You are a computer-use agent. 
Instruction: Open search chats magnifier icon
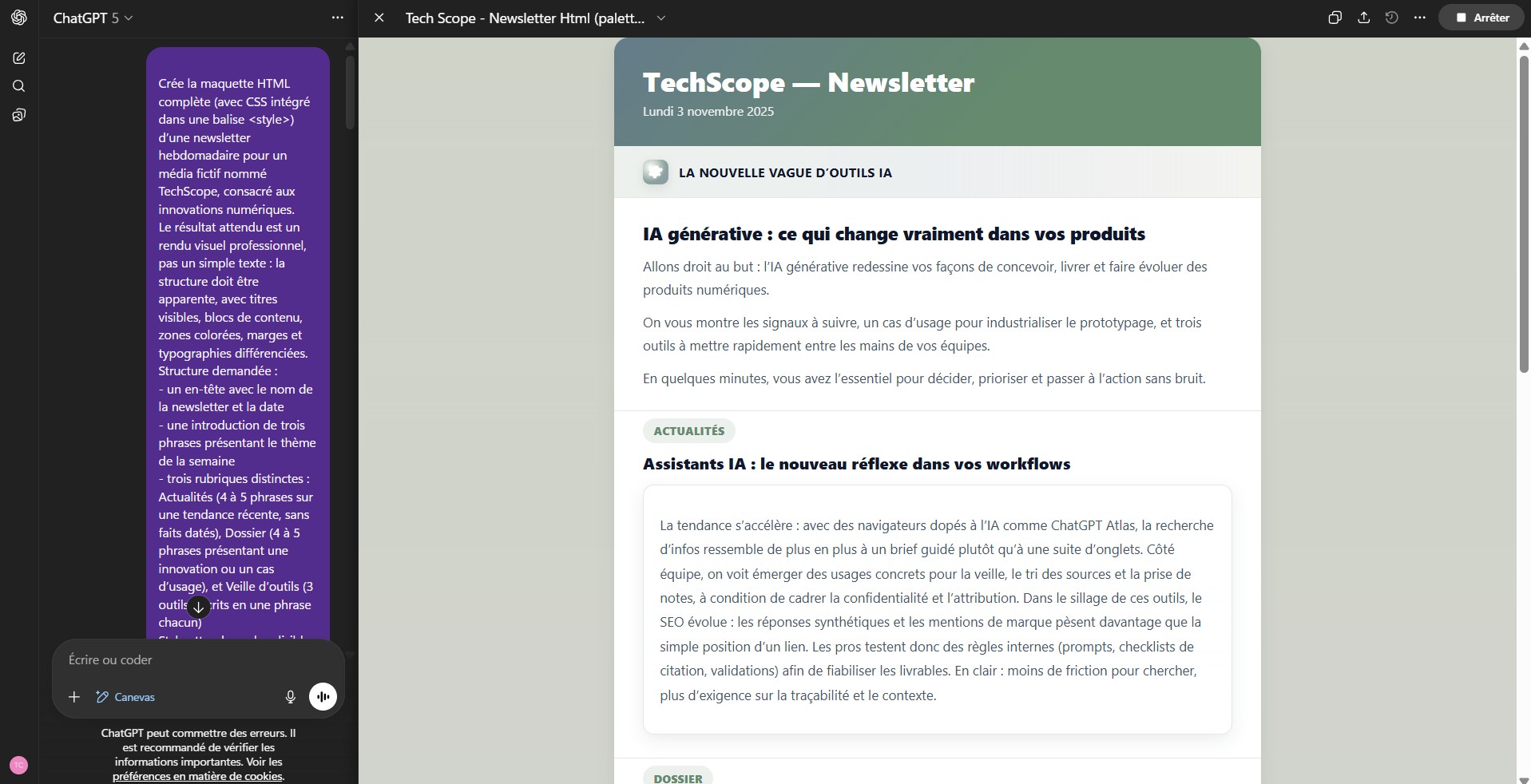19,86
